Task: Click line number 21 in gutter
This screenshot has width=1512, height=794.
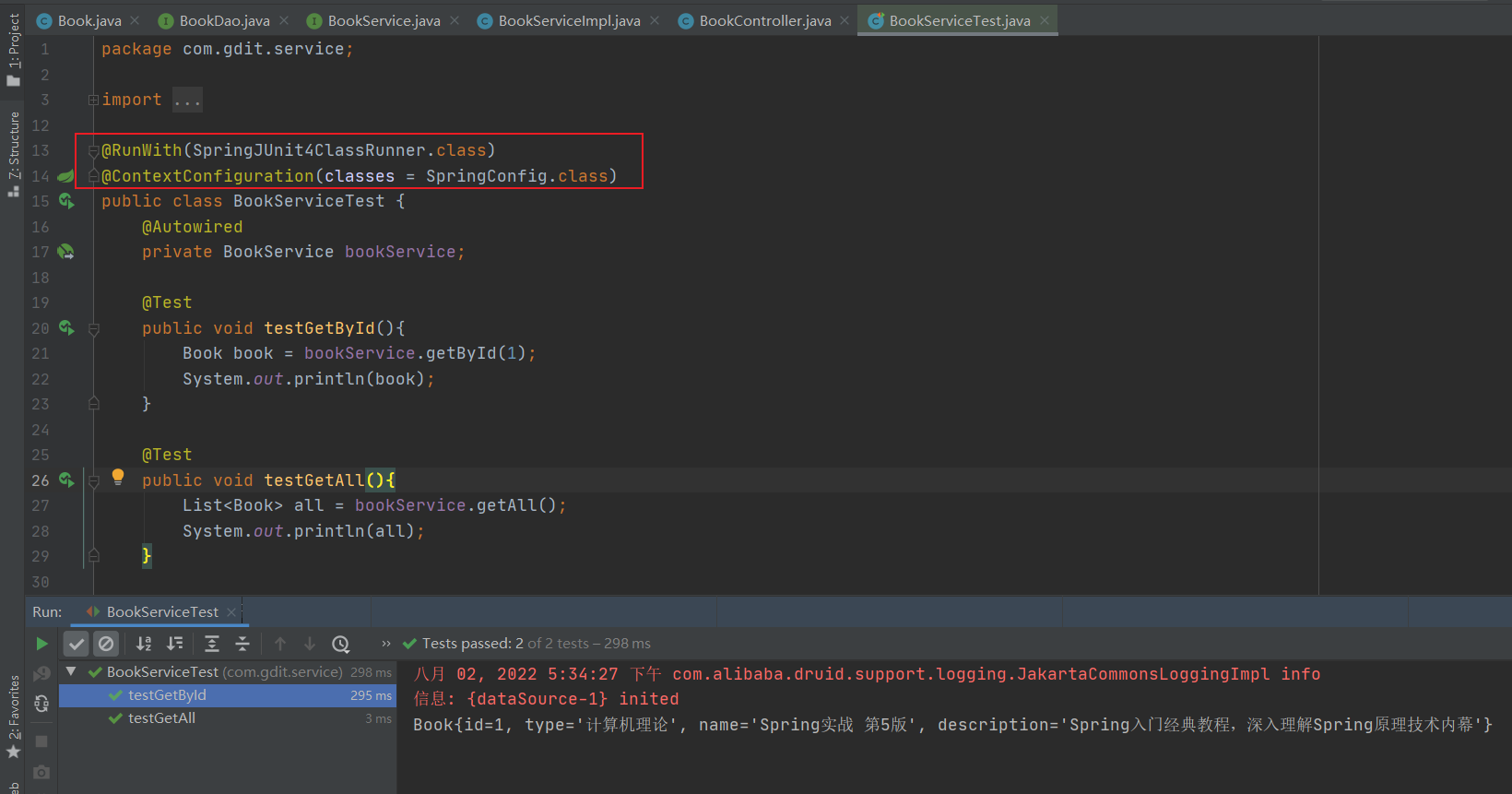Action: (x=41, y=353)
